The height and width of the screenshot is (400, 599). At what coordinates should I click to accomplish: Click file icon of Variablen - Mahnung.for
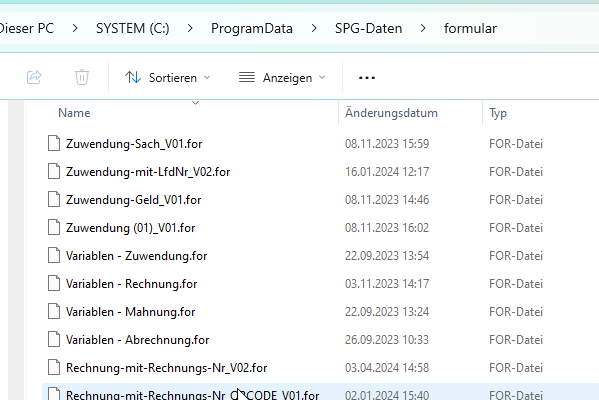pyautogui.click(x=54, y=312)
